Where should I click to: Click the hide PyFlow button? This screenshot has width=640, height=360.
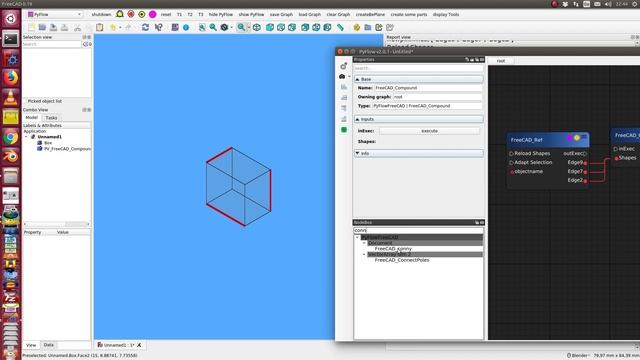(221, 14)
